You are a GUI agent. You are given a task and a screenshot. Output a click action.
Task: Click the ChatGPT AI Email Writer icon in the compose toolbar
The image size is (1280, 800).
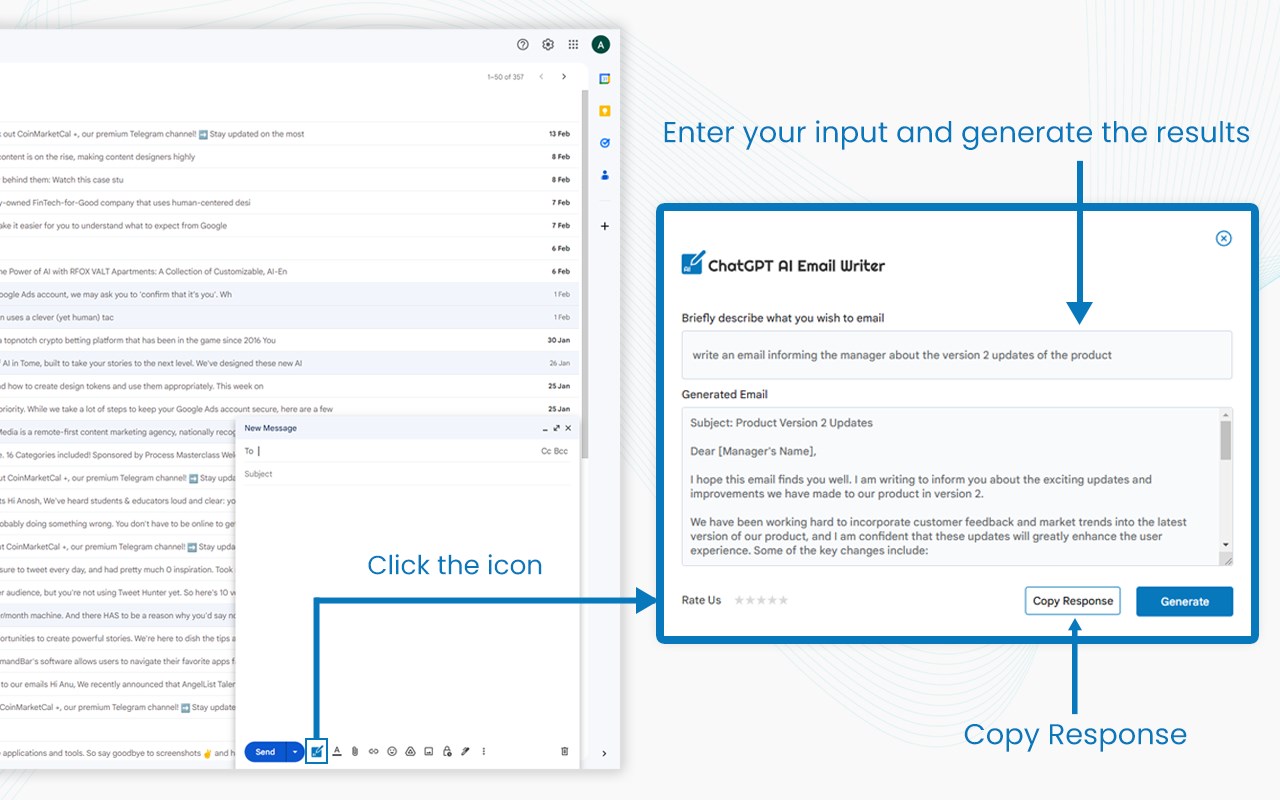click(317, 752)
